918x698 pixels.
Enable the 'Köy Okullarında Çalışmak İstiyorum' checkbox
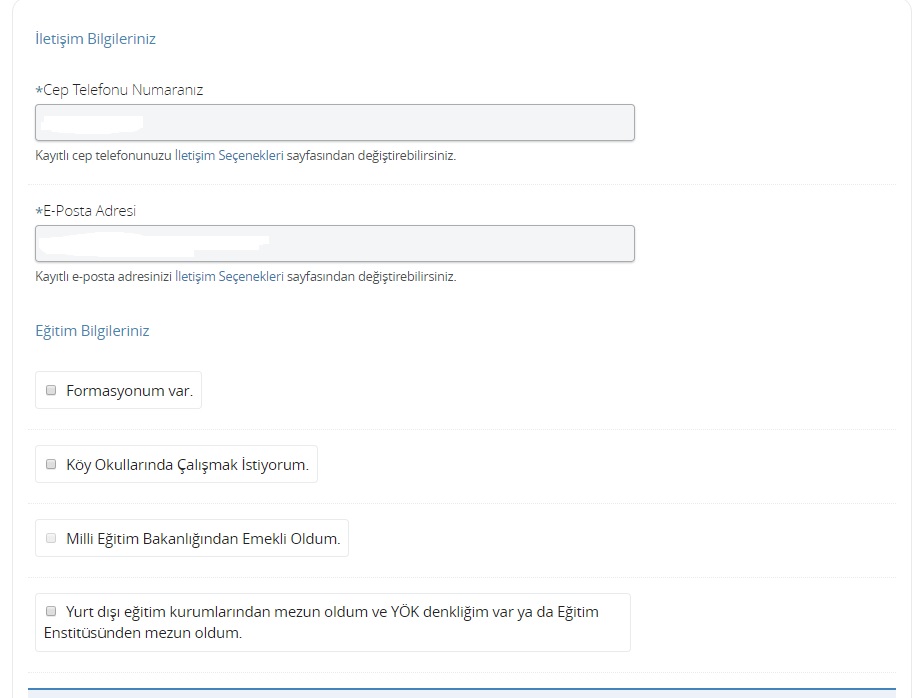51,464
